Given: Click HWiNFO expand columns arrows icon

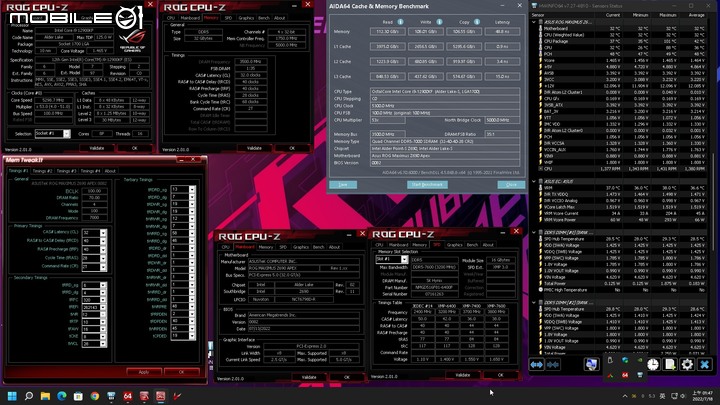Looking at the screenshot, I should pos(536,365).
